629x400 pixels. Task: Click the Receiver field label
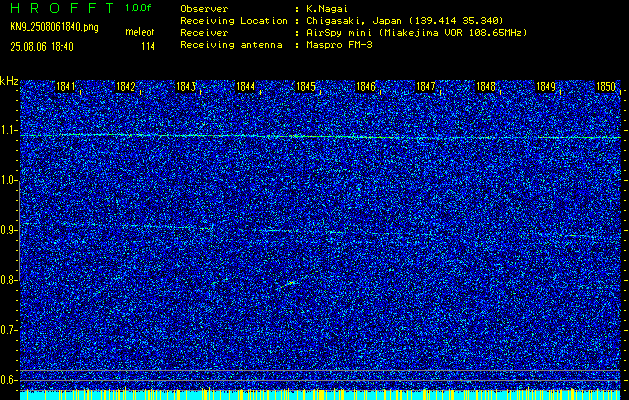(204, 33)
